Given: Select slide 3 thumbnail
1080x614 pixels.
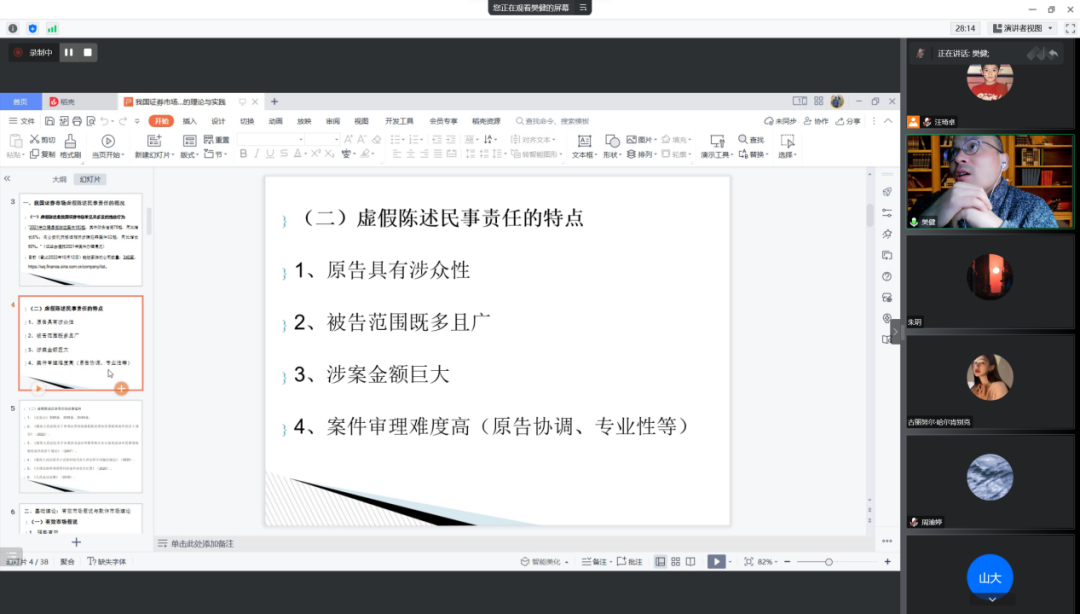Looking at the screenshot, I should coord(81,240).
